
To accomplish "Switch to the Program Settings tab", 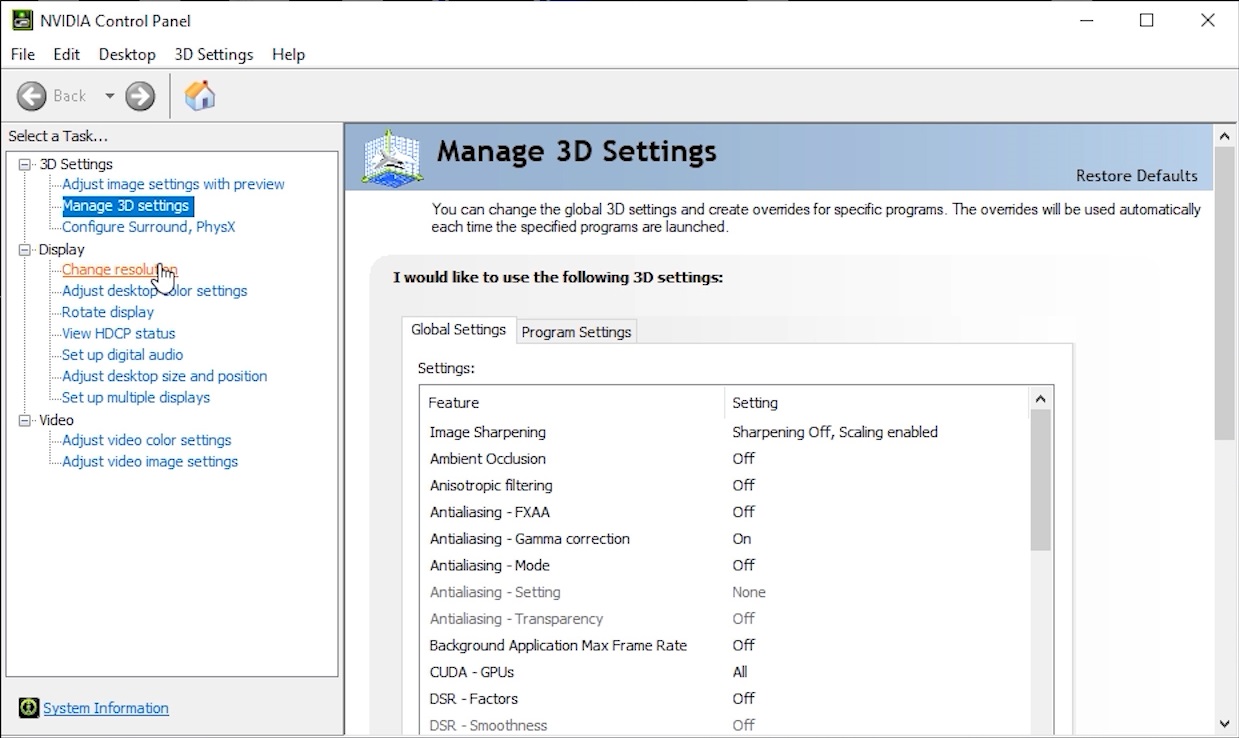I will tap(576, 332).
